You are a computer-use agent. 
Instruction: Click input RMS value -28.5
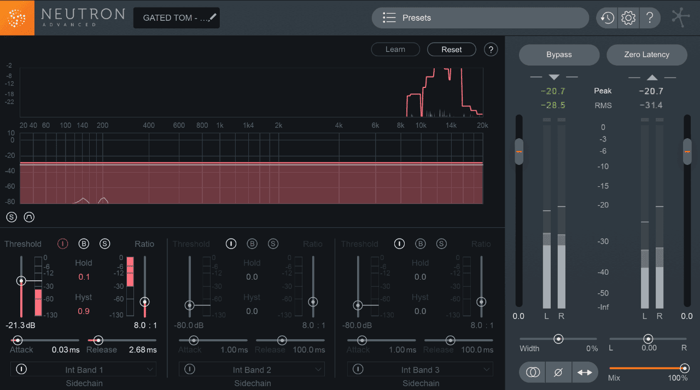(553, 105)
